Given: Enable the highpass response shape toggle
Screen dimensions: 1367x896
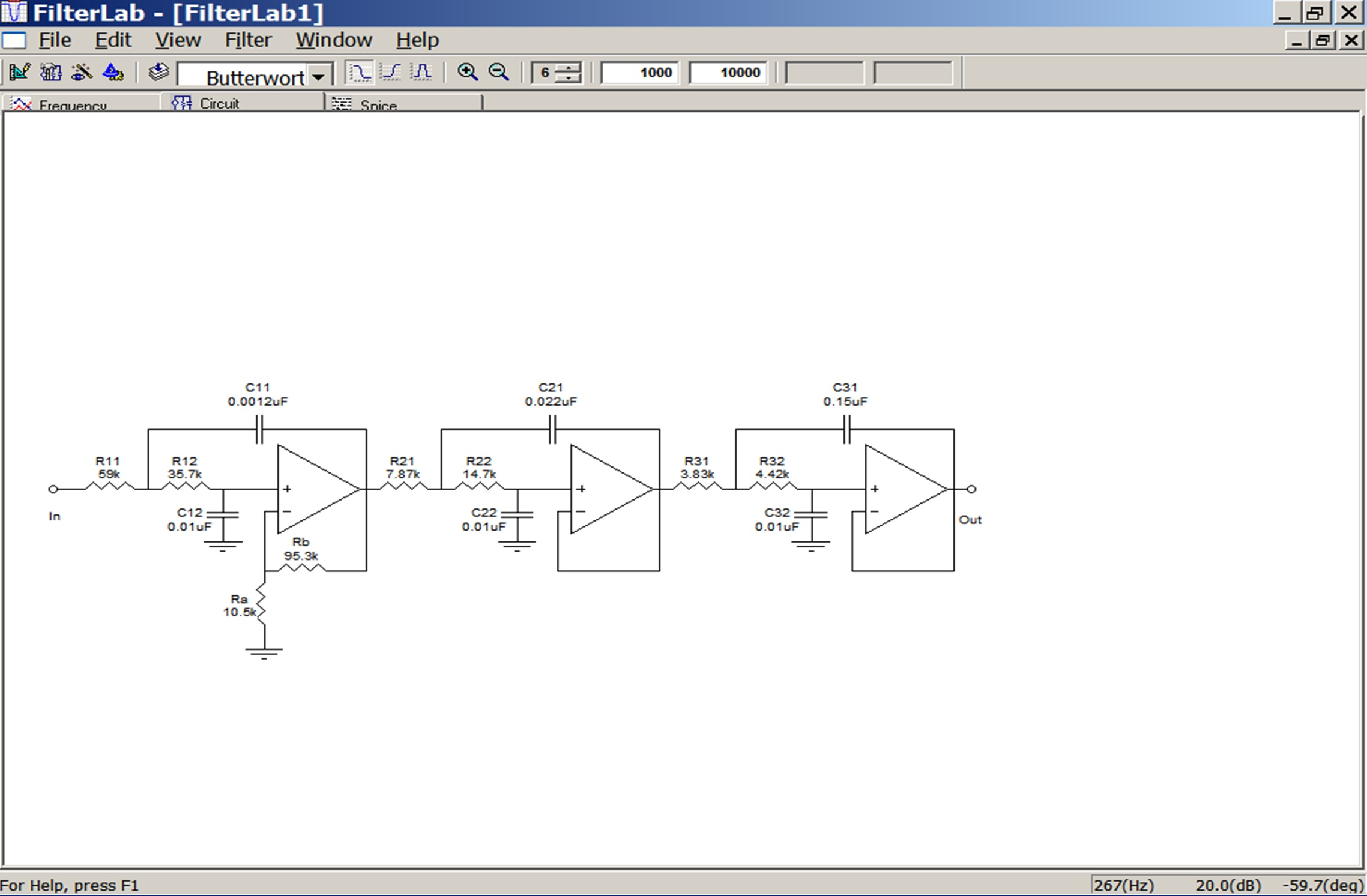Looking at the screenshot, I should pyautogui.click(x=390, y=72).
